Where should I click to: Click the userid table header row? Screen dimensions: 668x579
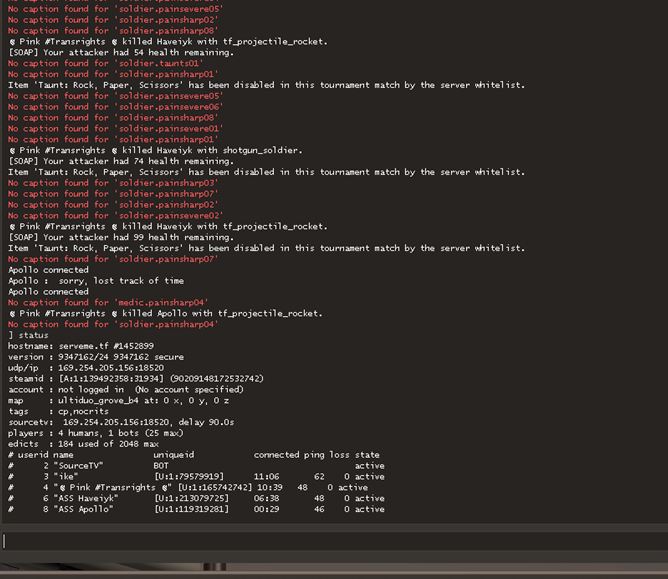point(193,455)
